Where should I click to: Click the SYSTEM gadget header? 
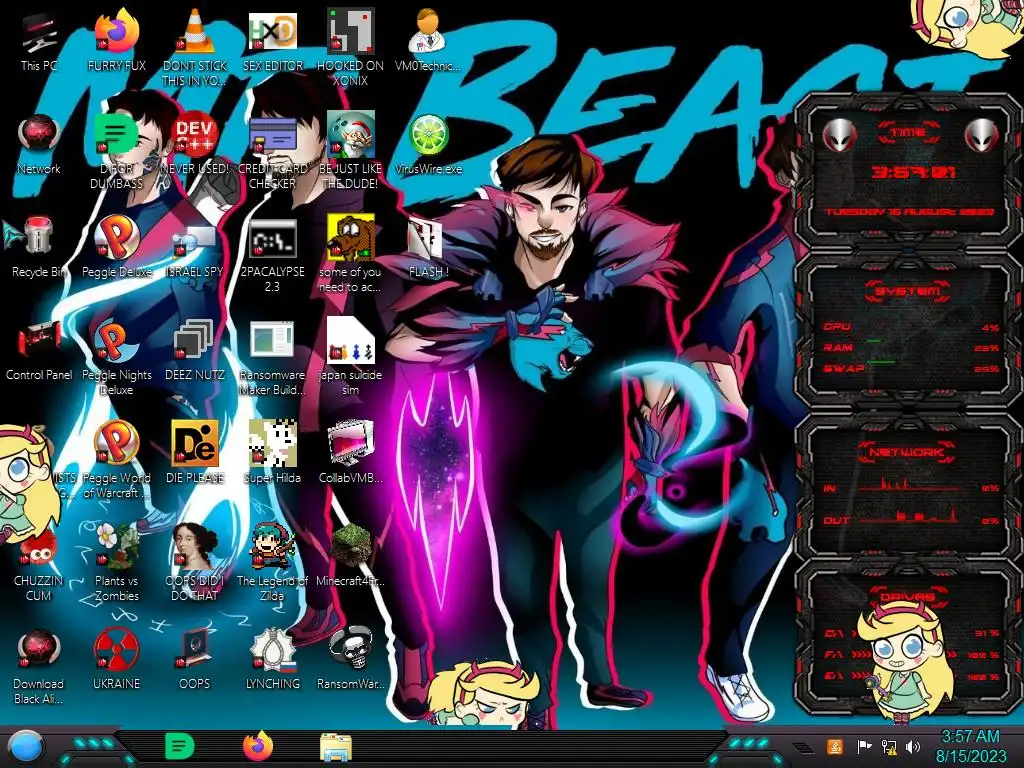908,291
